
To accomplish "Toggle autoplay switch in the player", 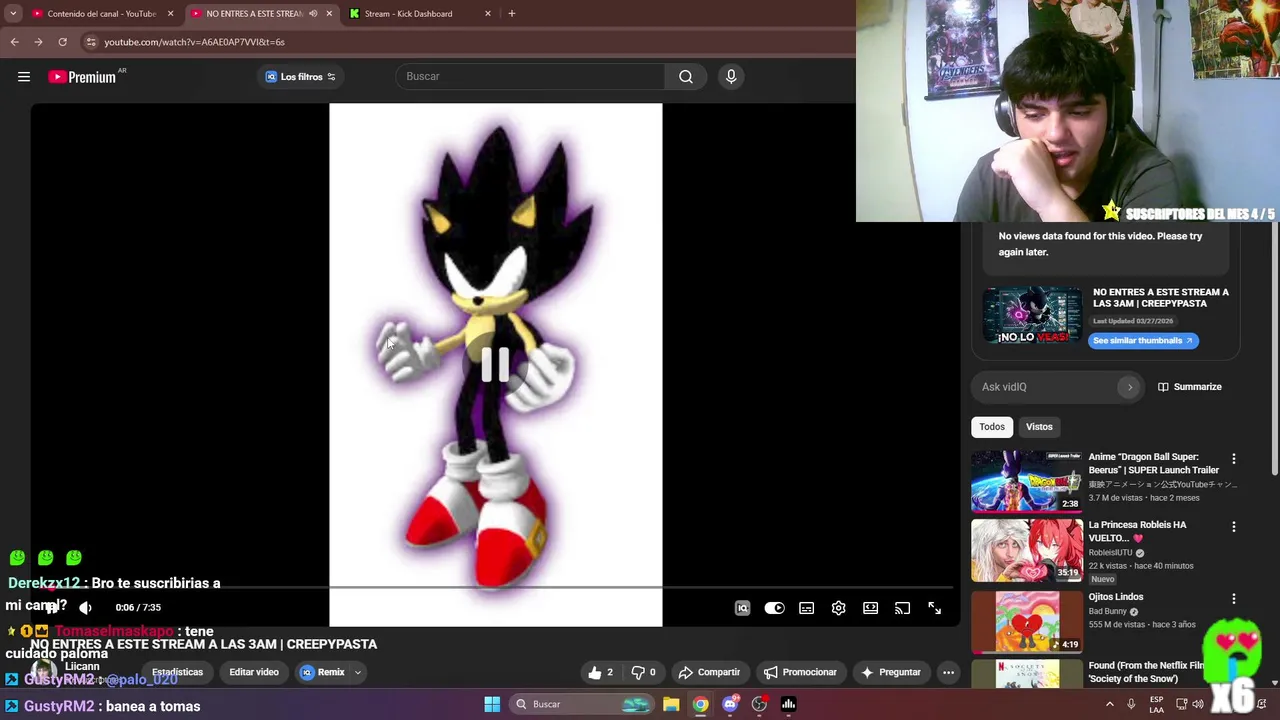I will (x=774, y=608).
